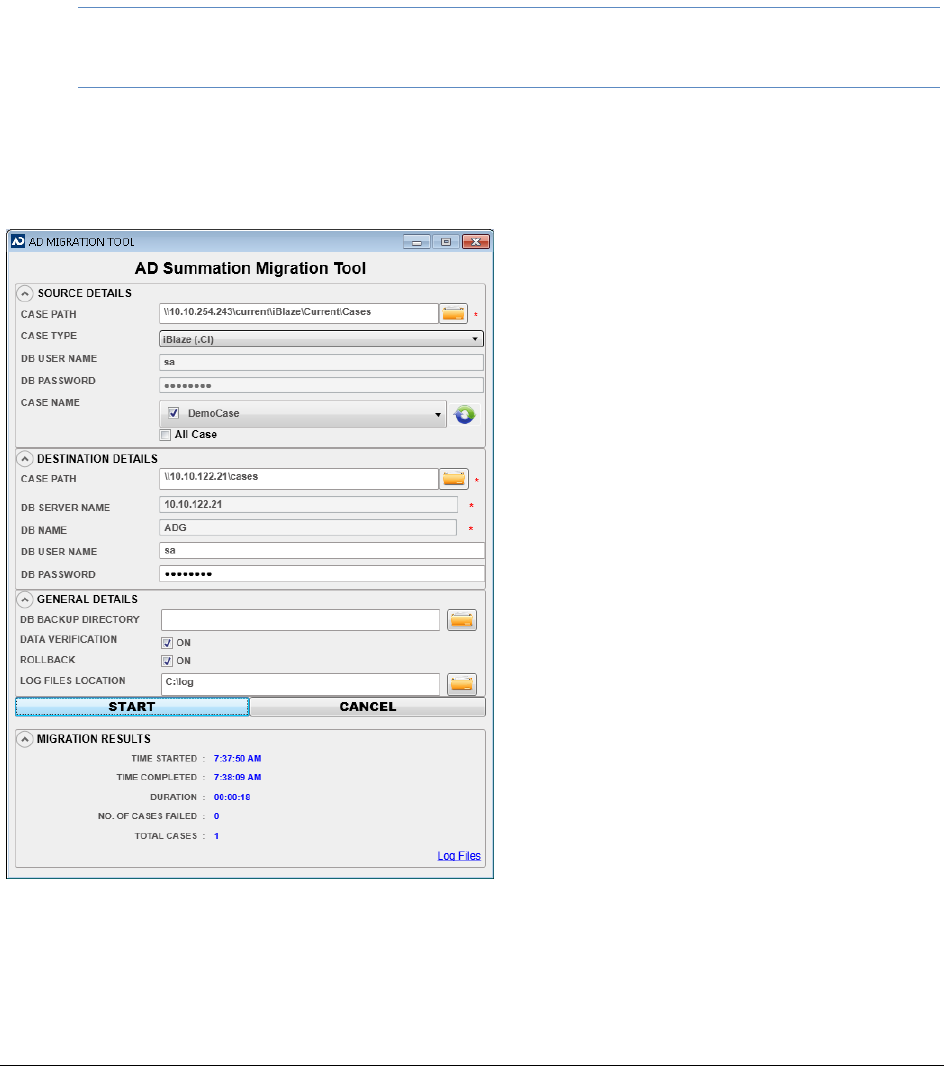Browse for the log files location folder
This screenshot has width=944, height=1066.
coord(462,684)
